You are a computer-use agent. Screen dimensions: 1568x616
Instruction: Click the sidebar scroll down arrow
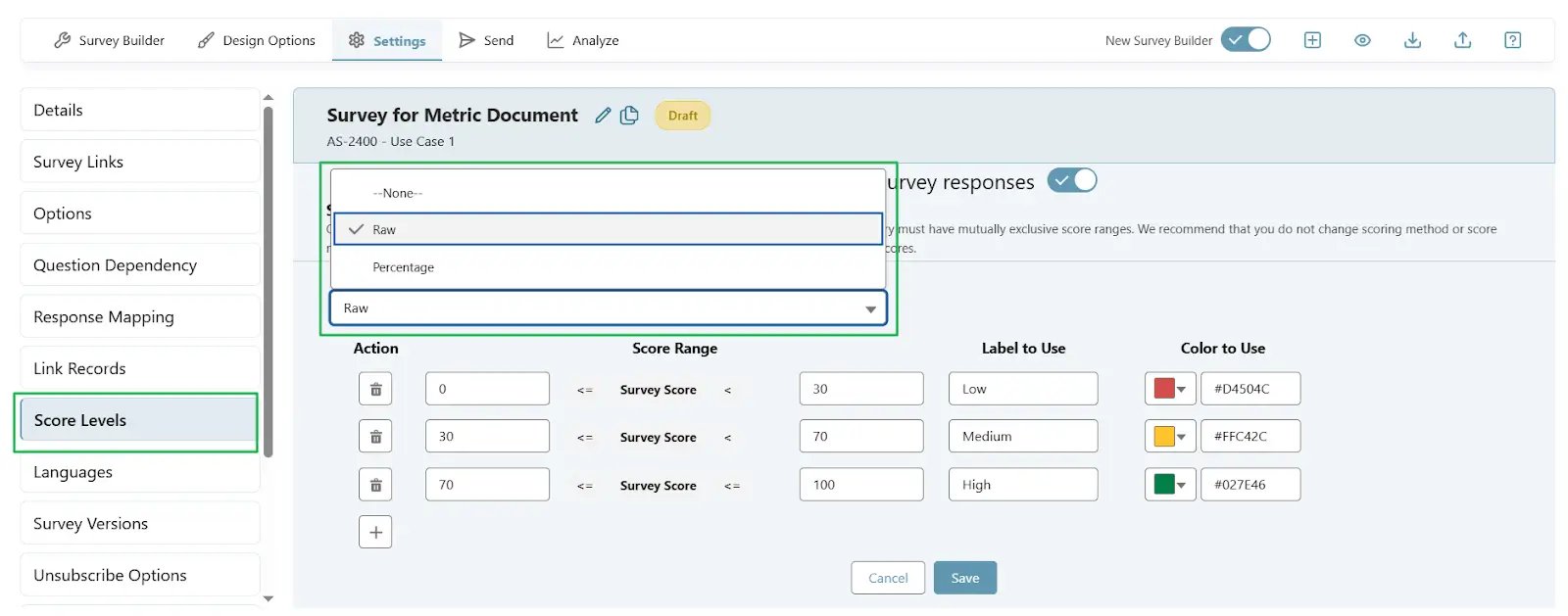coord(269,598)
